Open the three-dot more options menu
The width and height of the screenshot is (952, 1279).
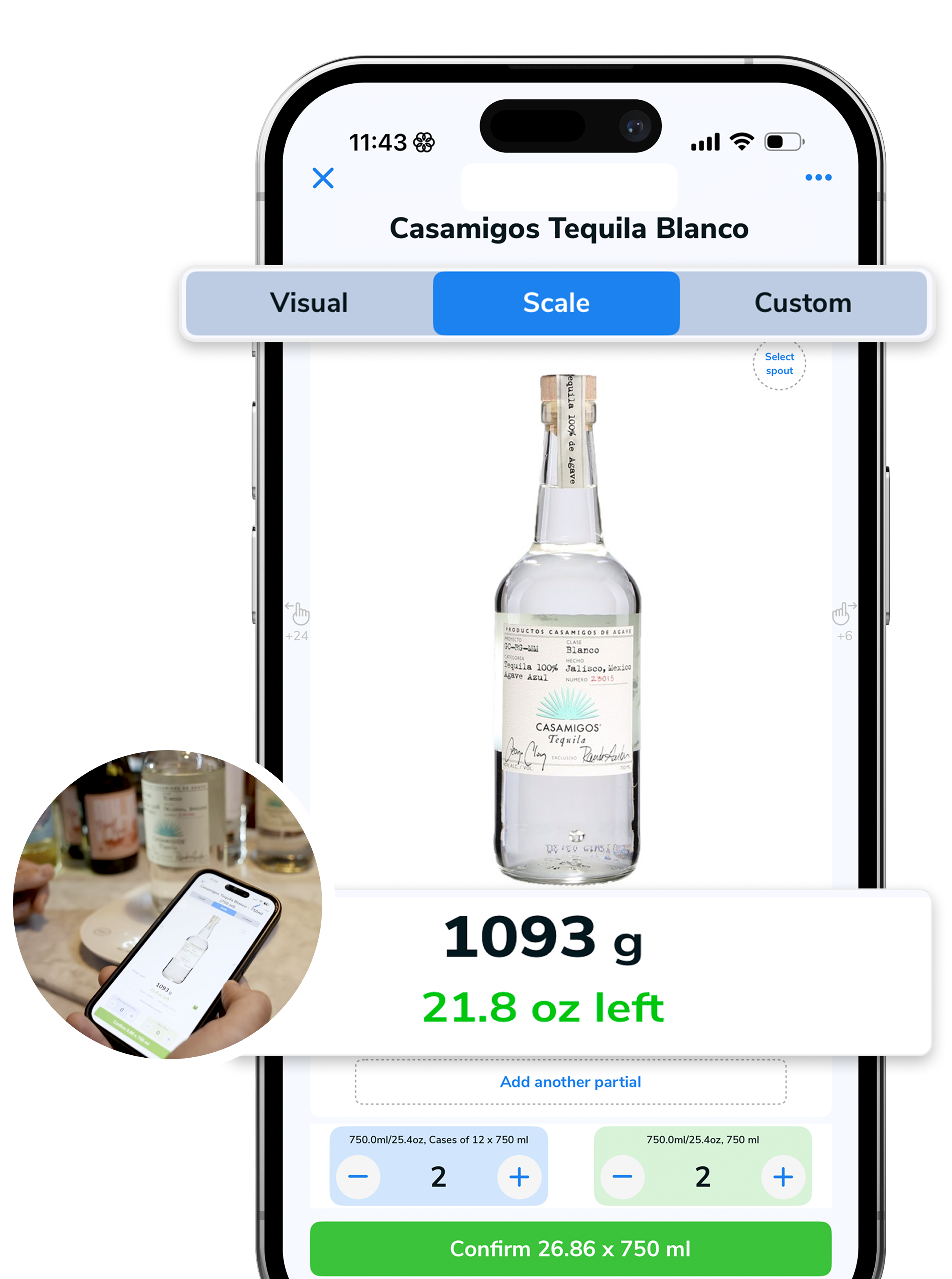coord(818,177)
